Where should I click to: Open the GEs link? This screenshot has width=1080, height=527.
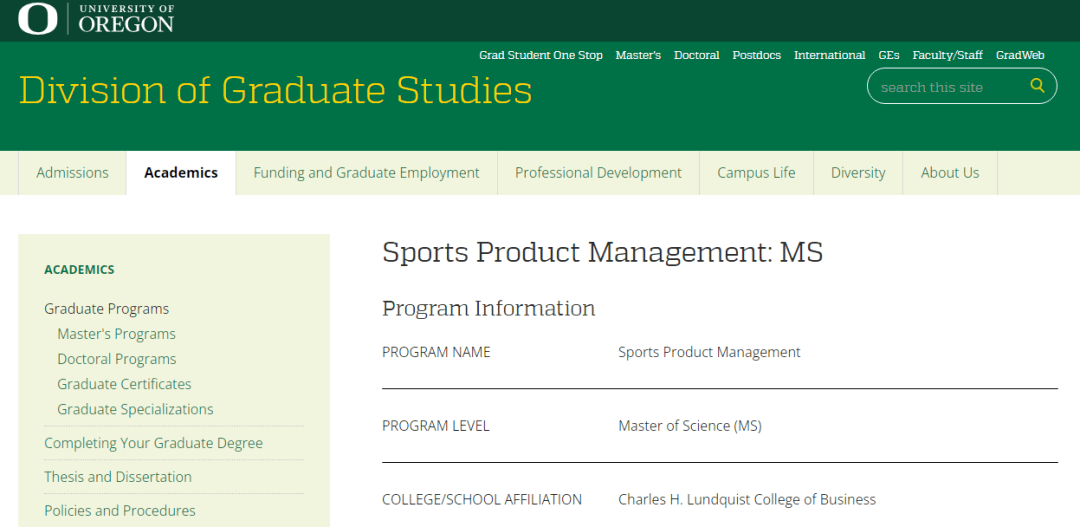889,55
